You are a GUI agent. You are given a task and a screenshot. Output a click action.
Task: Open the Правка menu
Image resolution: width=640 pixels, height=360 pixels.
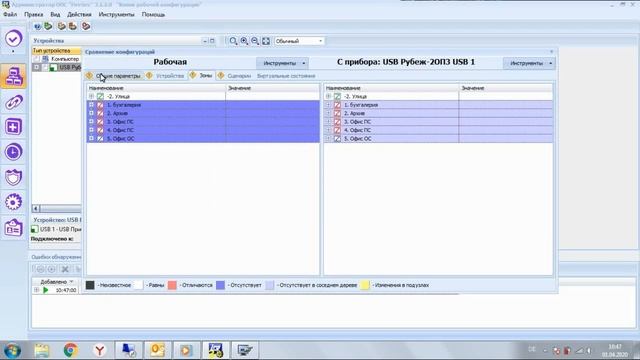[33, 14]
